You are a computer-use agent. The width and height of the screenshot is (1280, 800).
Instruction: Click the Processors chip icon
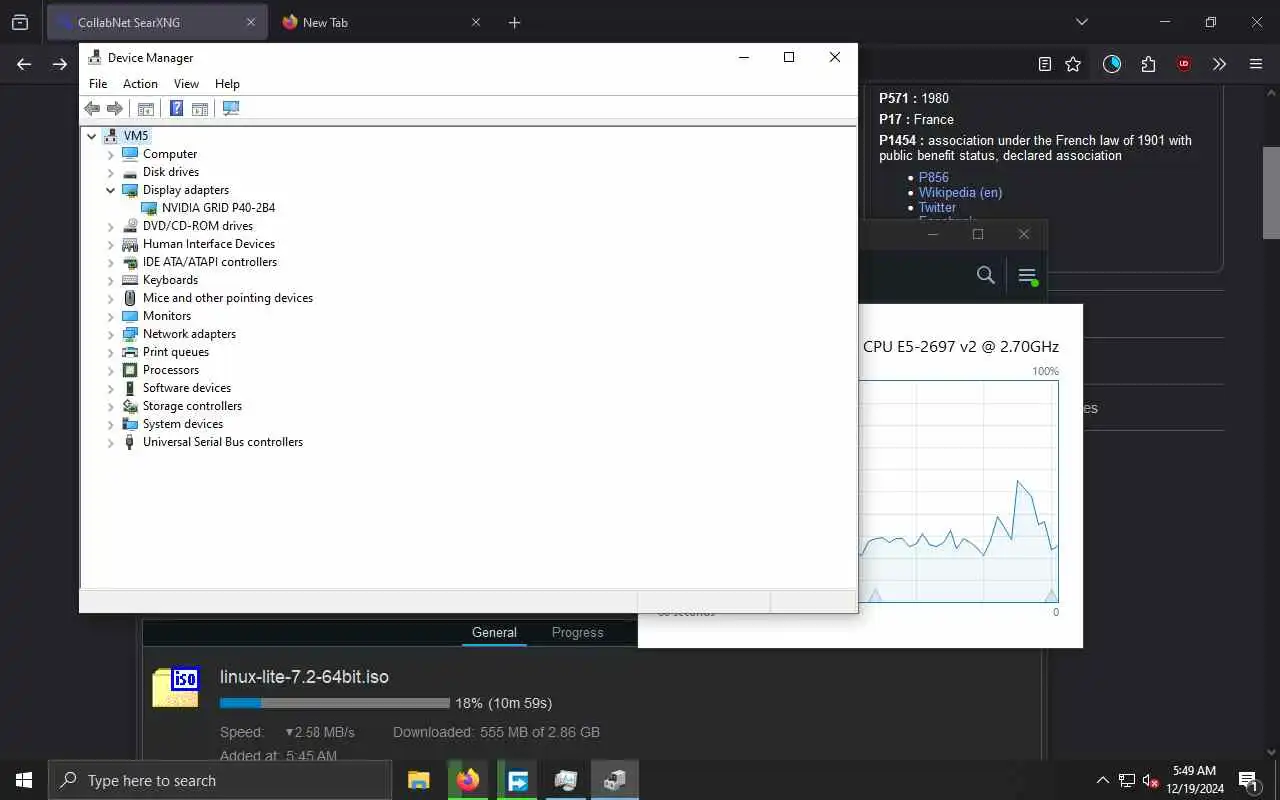[130, 370]
